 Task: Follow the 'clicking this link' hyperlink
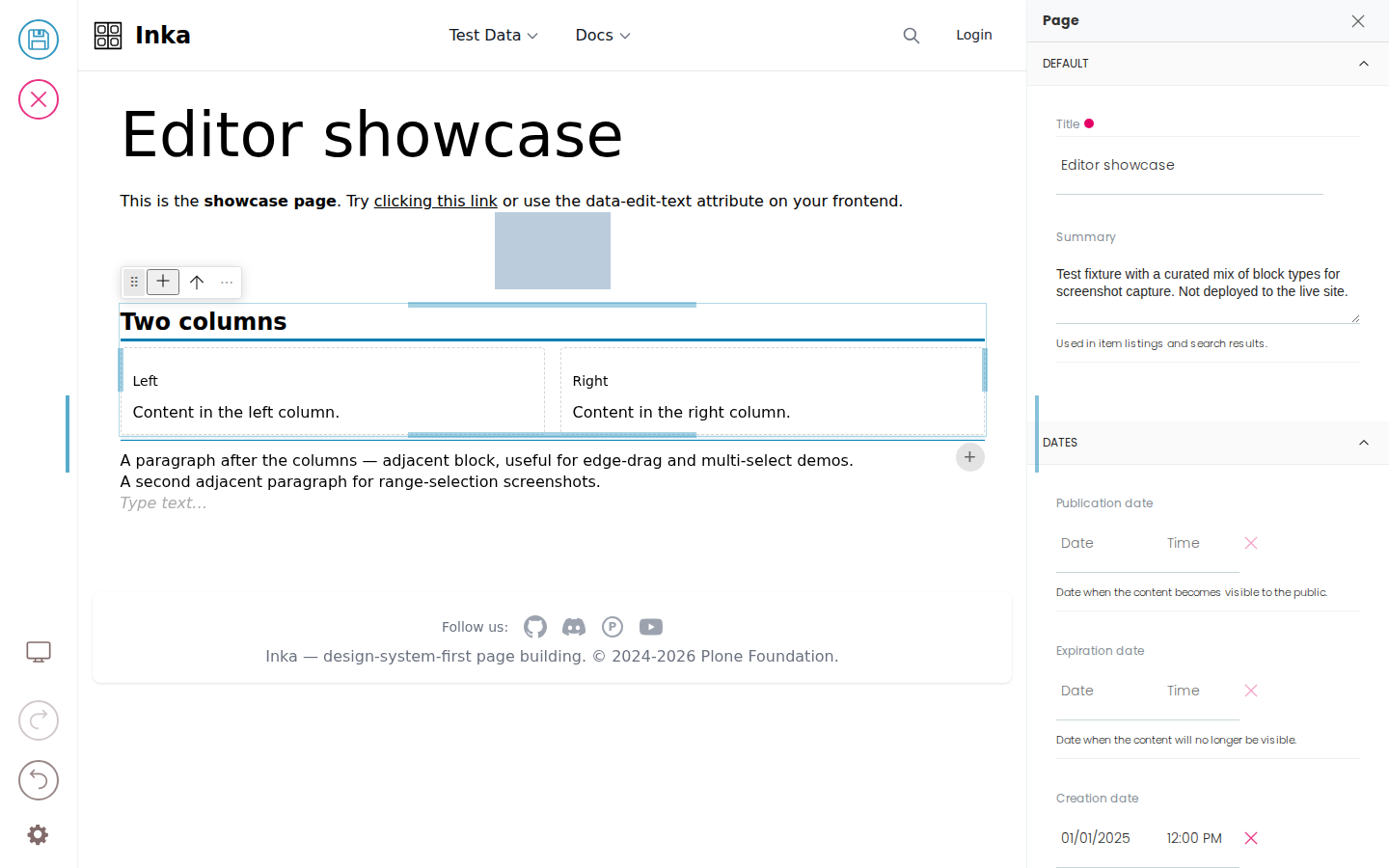[x=435, y=201]
